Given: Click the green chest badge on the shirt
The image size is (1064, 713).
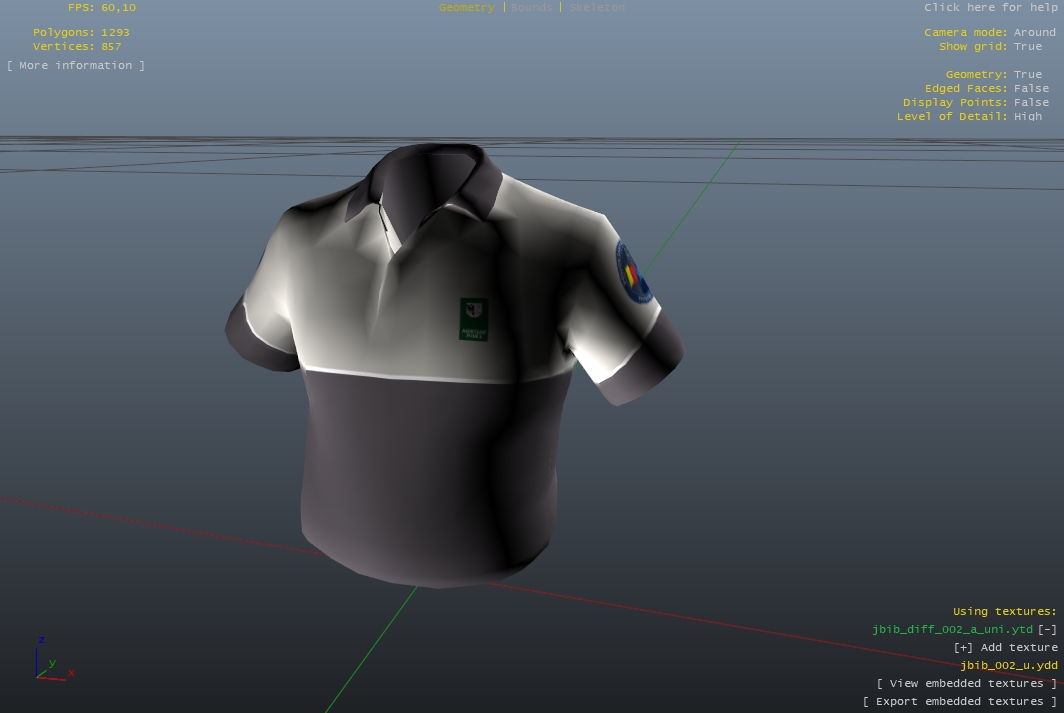Looking at the screenshot, I should click(x=473, y=319).
